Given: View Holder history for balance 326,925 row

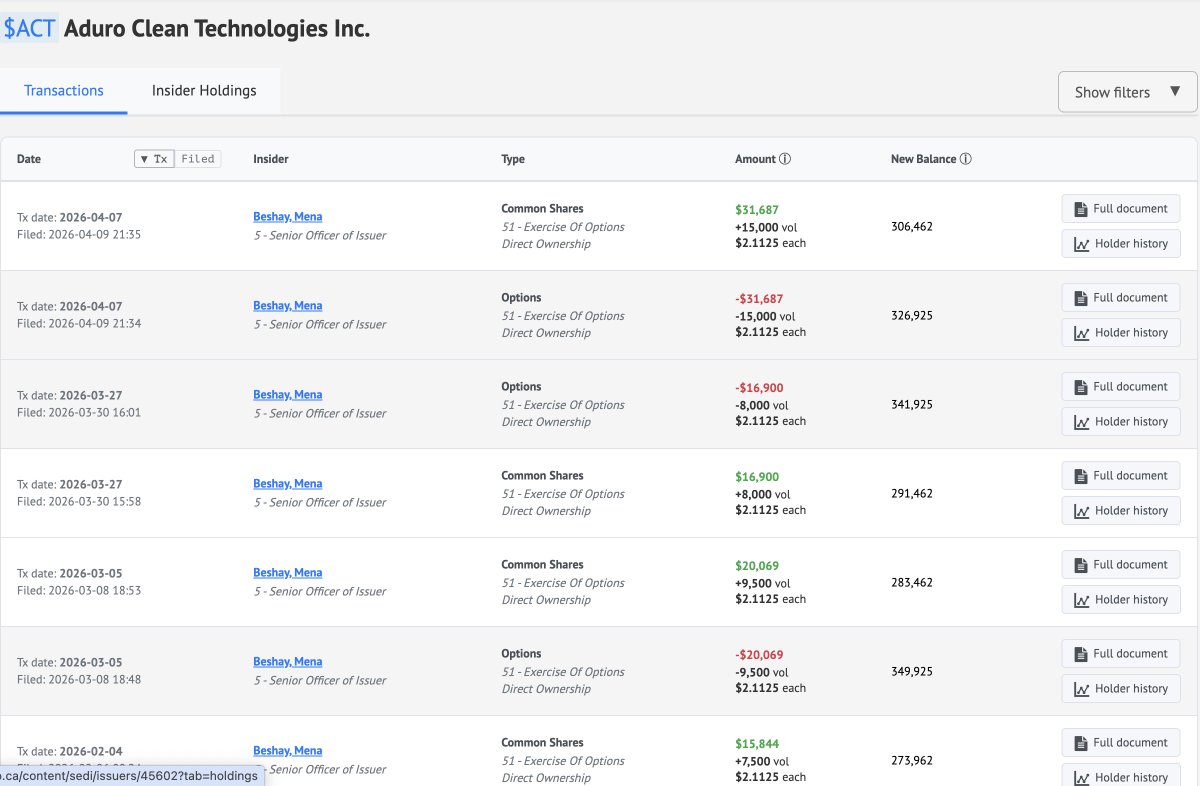Looking at the screenshot, I should tap(1121, 333).
